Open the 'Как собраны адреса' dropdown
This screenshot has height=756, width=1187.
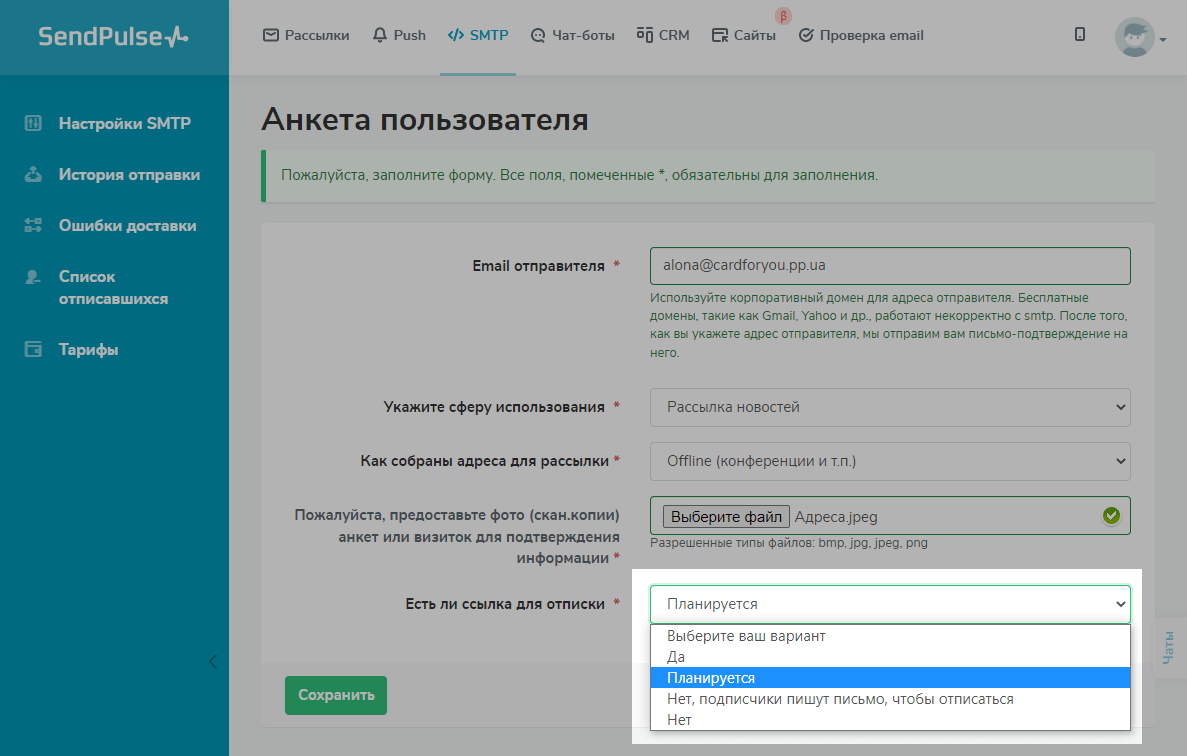[889, 461]
